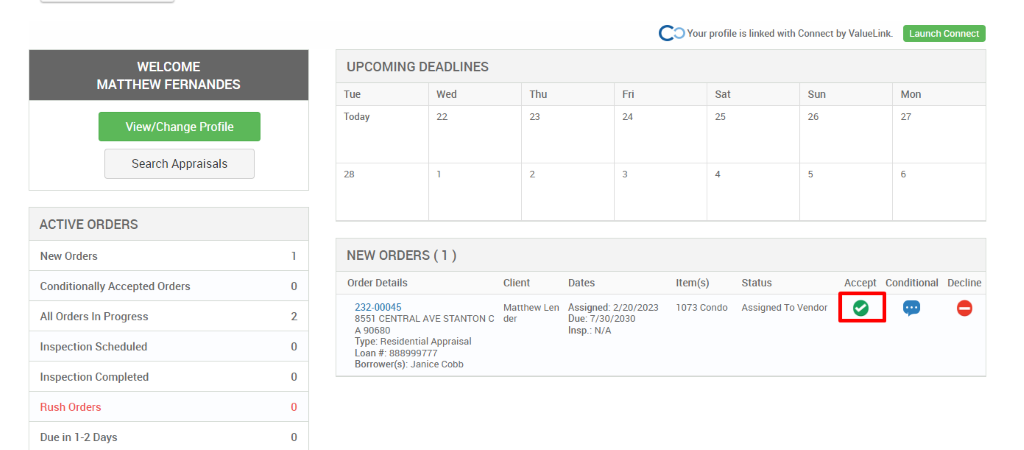
Task: Click 'Borrower(s): Janice Cobb' text
Action: tap(409, 364)
